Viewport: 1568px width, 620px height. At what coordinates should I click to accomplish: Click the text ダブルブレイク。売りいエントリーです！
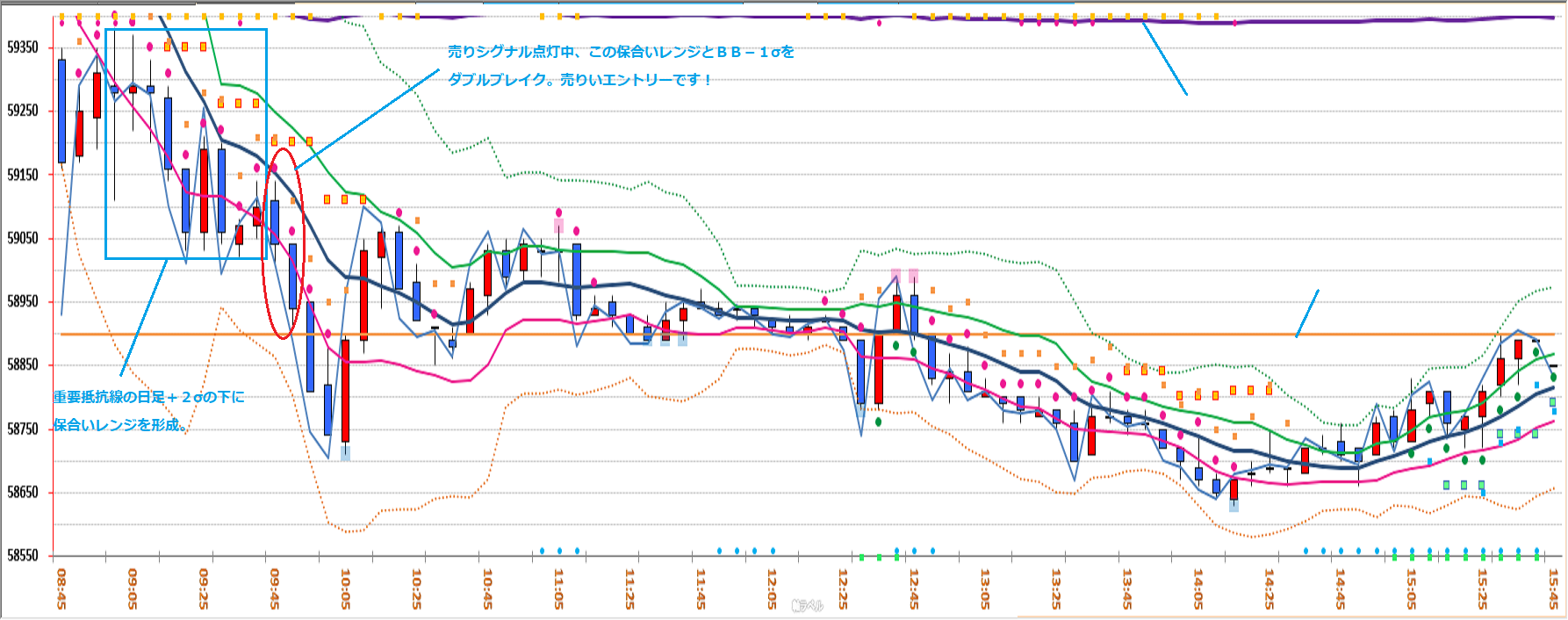(x=579, y=80)
